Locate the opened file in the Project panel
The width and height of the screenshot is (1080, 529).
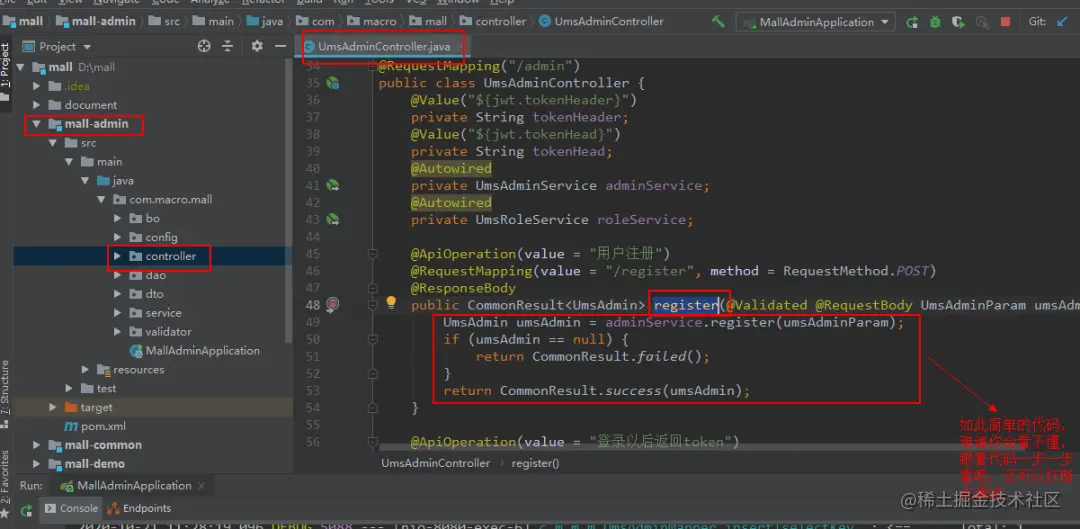click(x=204, y=46)
